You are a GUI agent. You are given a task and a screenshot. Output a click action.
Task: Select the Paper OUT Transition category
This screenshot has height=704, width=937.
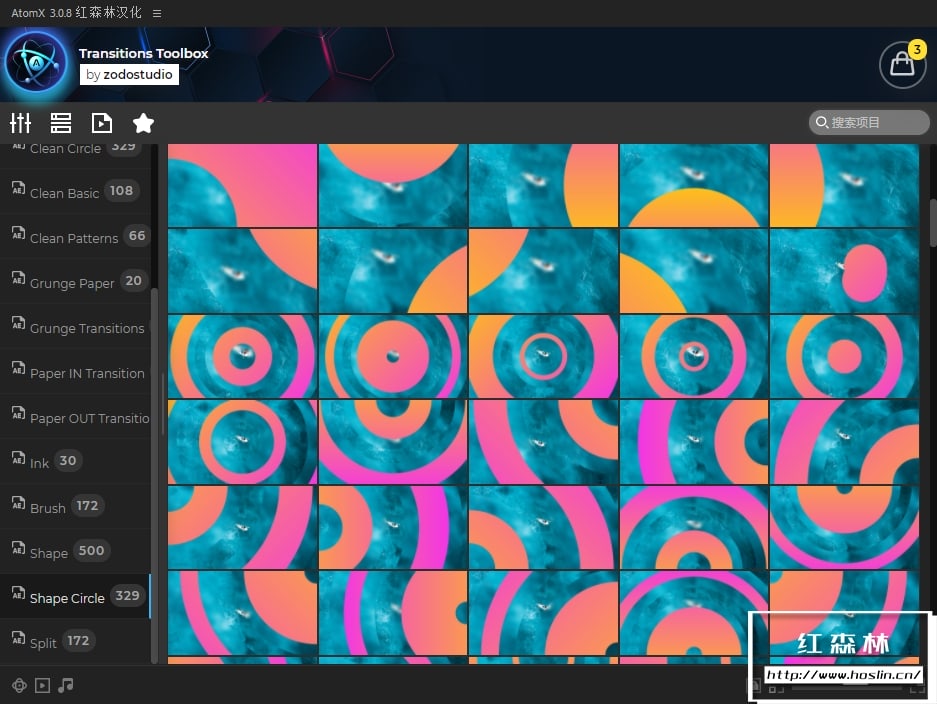click(x=75, y=416)
